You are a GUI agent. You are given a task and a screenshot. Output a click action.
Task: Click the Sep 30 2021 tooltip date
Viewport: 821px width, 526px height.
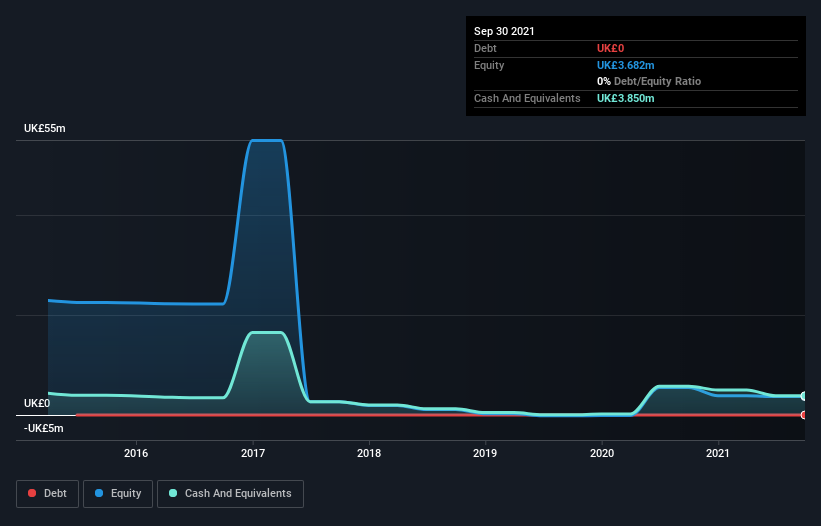coord(504,31)
